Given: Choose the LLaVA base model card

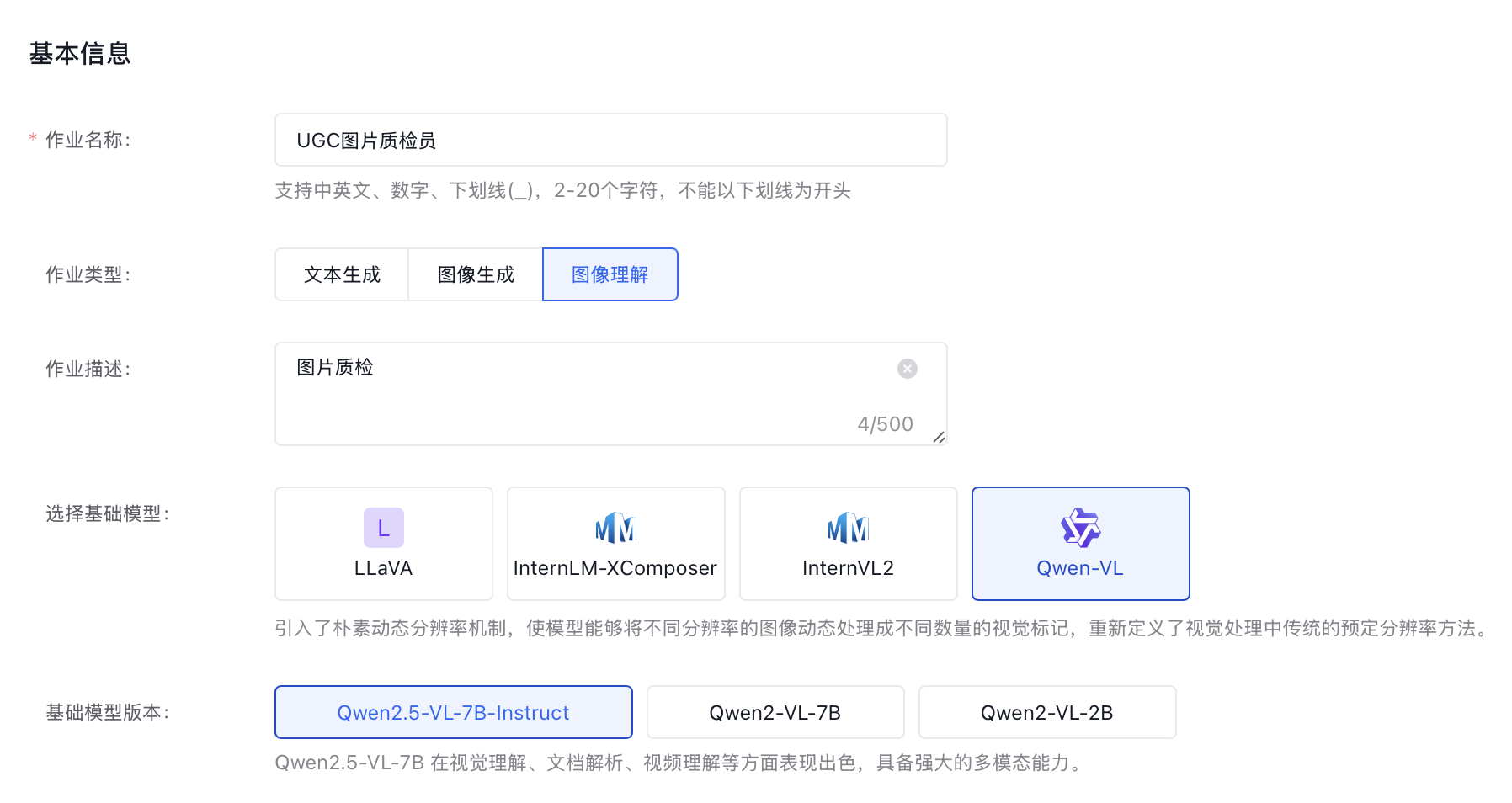Looking at the screenshot, I should [384, 544].
